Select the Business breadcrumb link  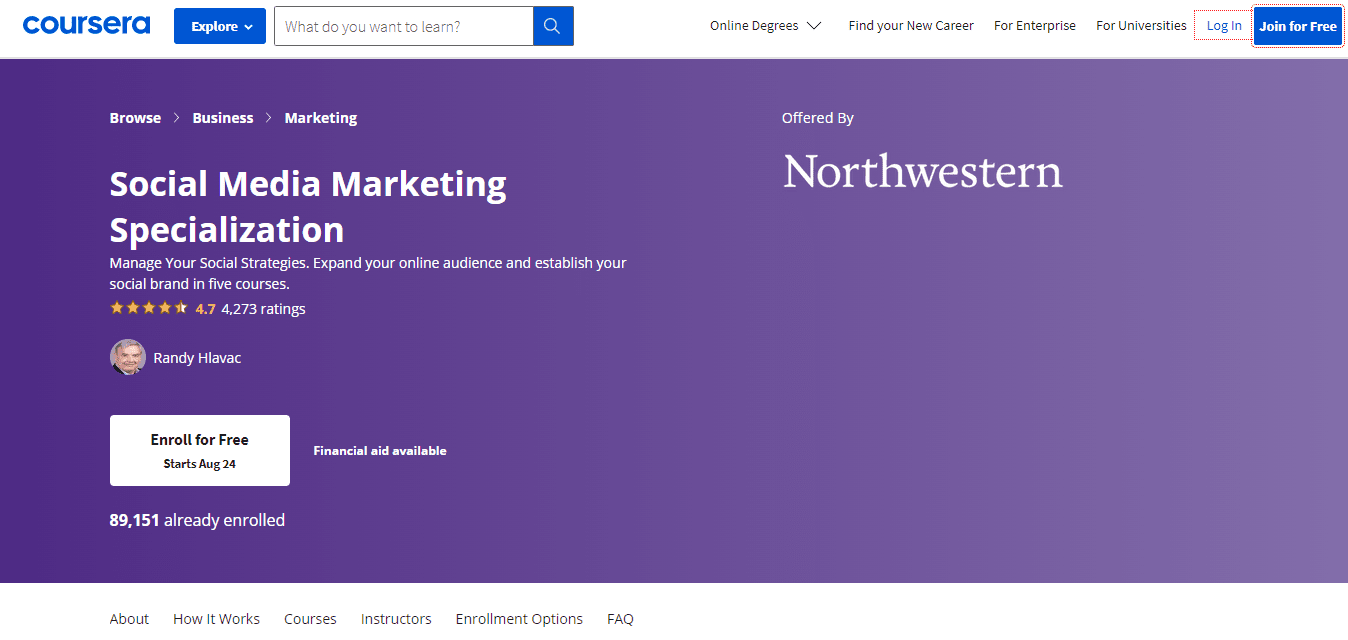coord(222,118)
